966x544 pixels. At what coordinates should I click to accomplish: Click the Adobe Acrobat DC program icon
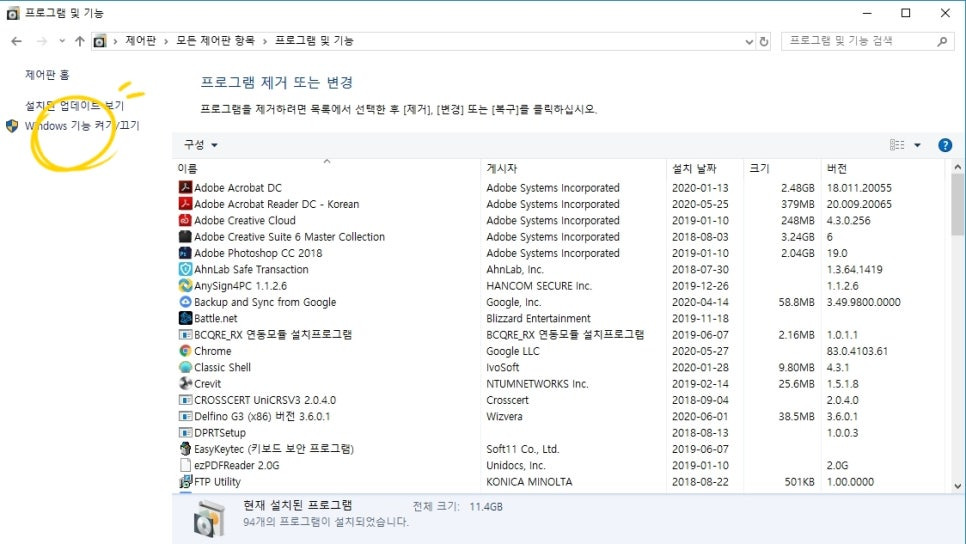pyautogui.click(x=185, y=187)
